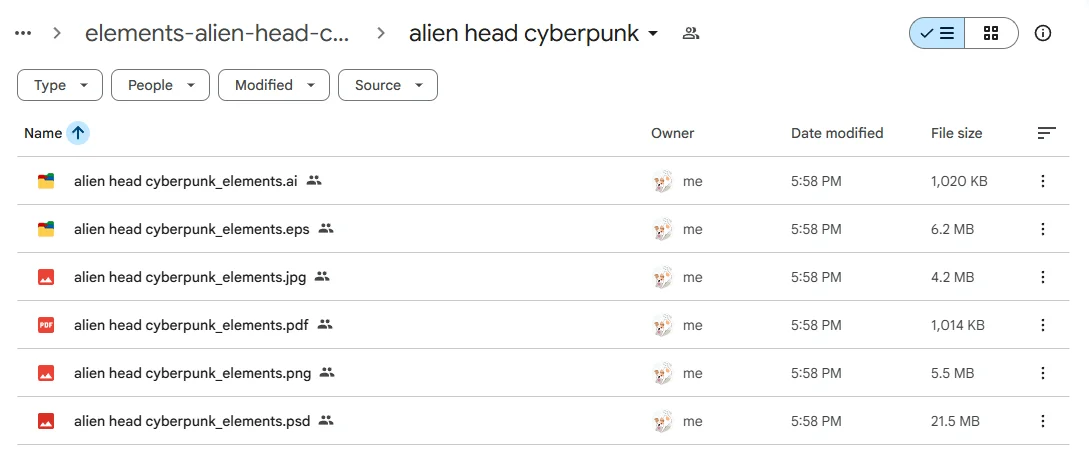This screenshot has height=469, width=1089.
Task: Click the Name column header
Action: coord(43,133)
